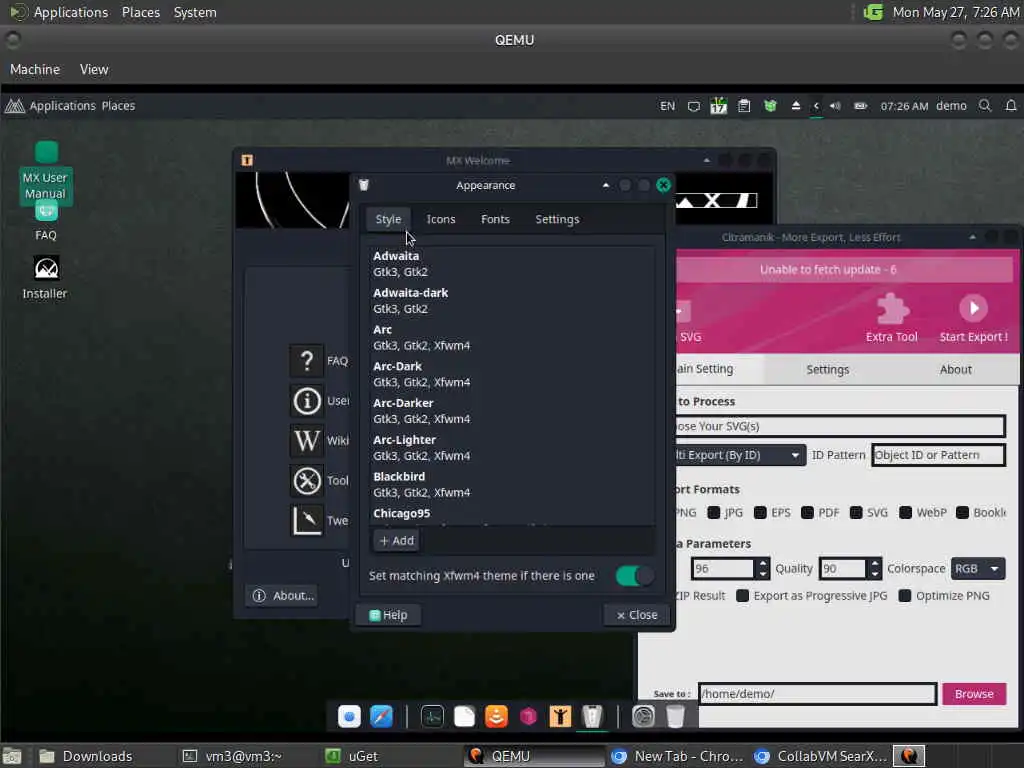Viewport: 1024px width, 768px height.
Task: Switch to the Icons tab
Action: point(441,219)
